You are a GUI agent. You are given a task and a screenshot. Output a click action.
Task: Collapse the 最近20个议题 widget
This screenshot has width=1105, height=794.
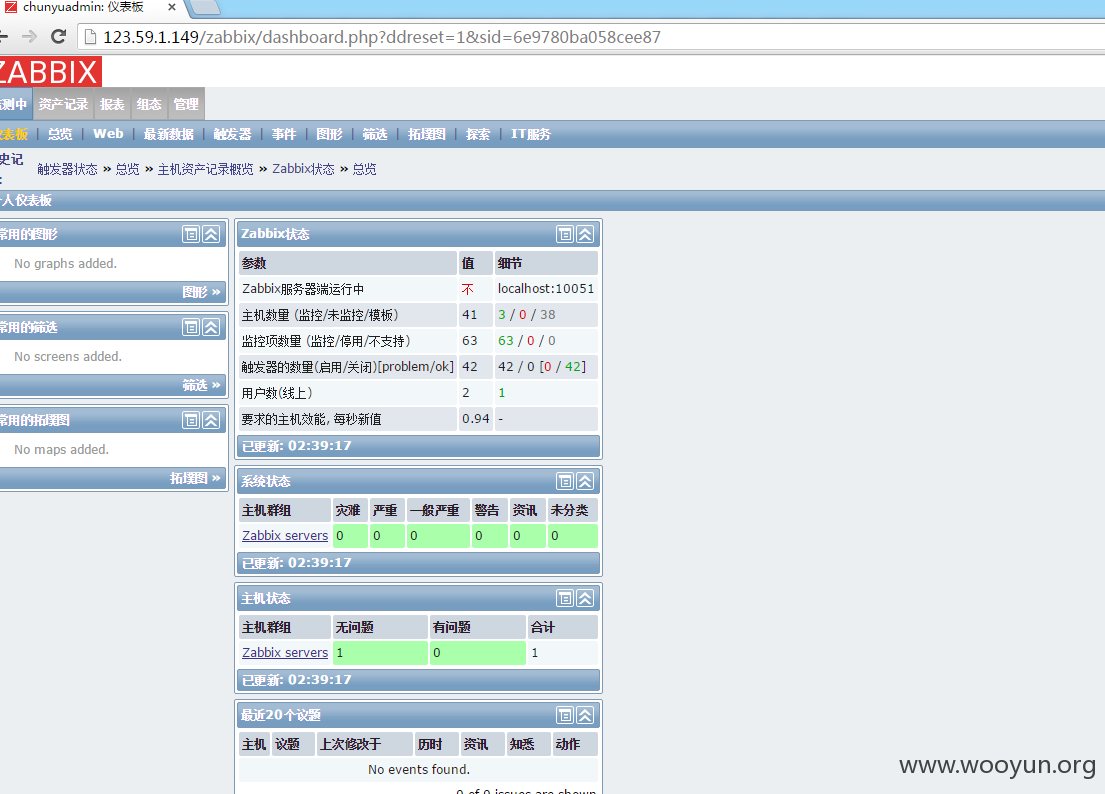pos(585,715)
